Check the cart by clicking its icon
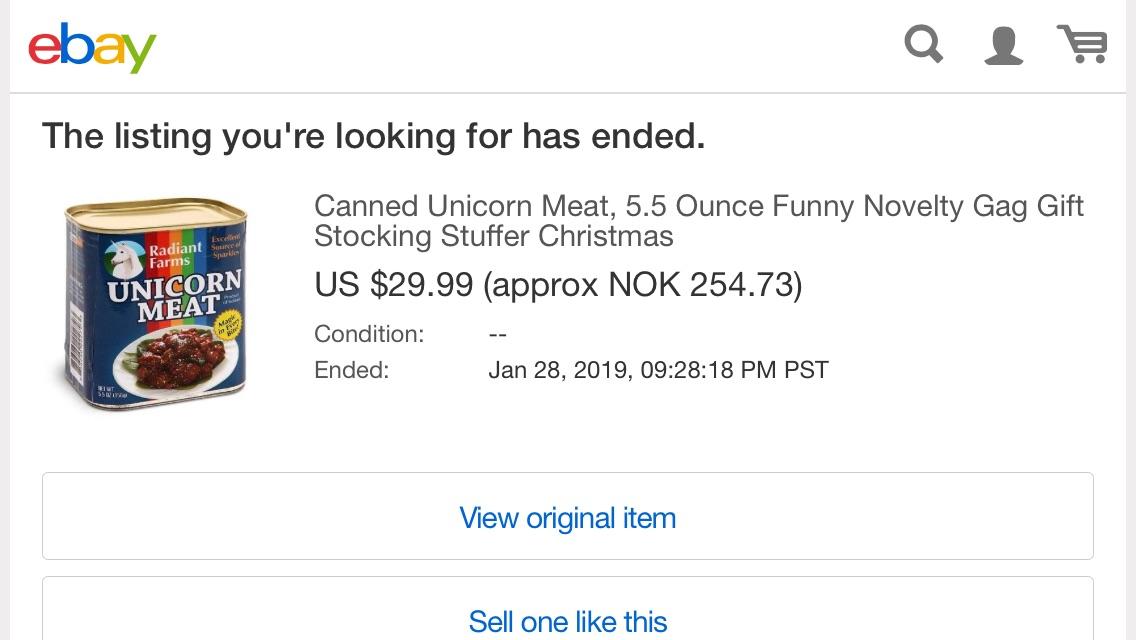This screenshot has width=1136, height=640. [1082, 45]
